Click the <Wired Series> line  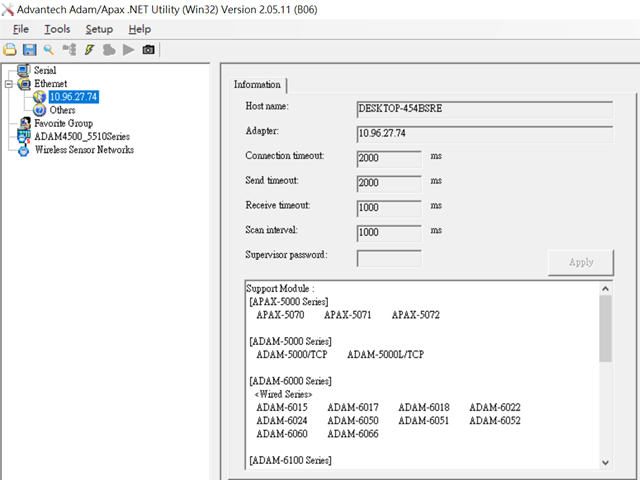(283, 394)
